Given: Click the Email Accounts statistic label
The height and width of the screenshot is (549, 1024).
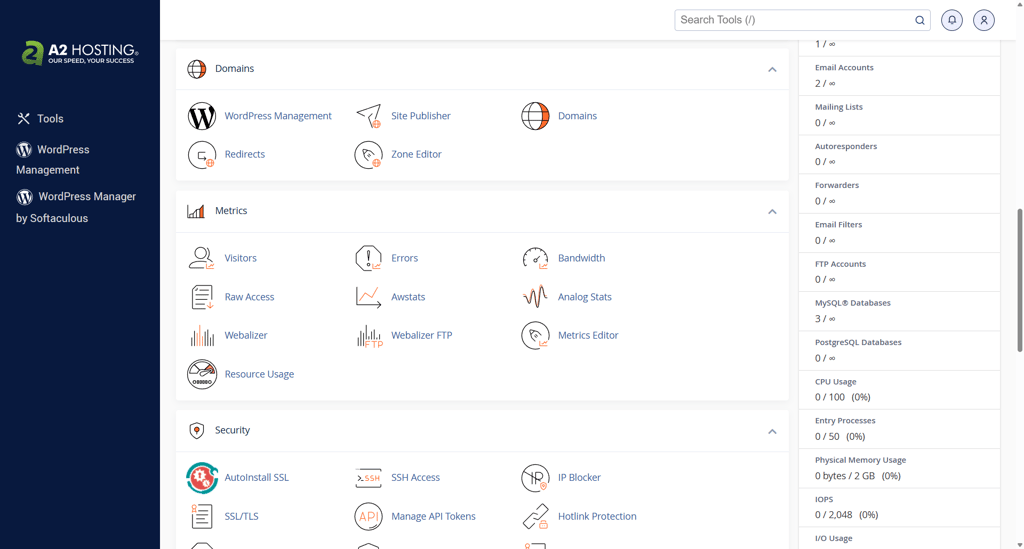Looking at the screenshot, I should pos(844,68).
